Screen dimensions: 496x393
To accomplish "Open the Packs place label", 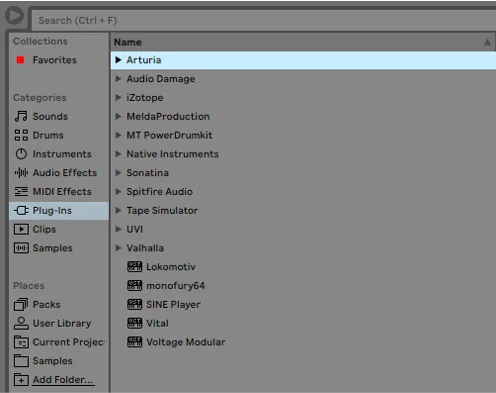I will (x=47, y=304).
